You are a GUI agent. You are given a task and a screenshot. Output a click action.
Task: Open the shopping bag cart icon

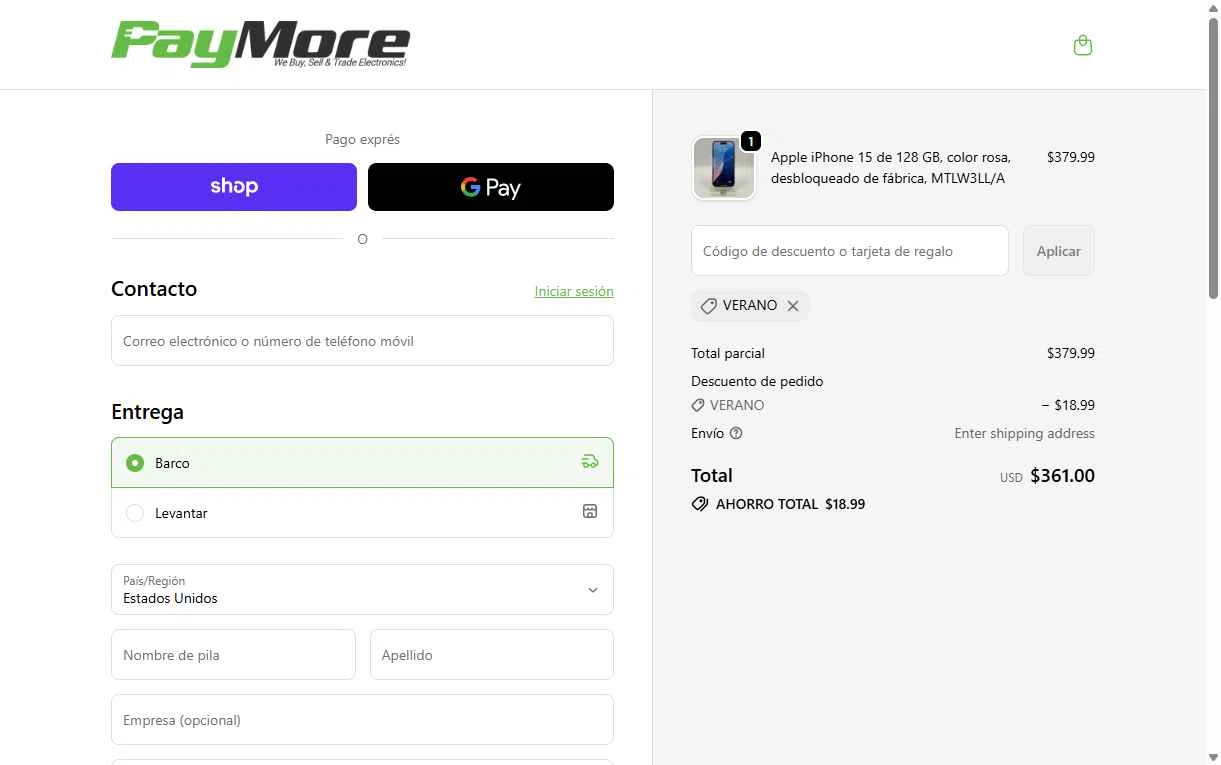[x=1082, y=45]
